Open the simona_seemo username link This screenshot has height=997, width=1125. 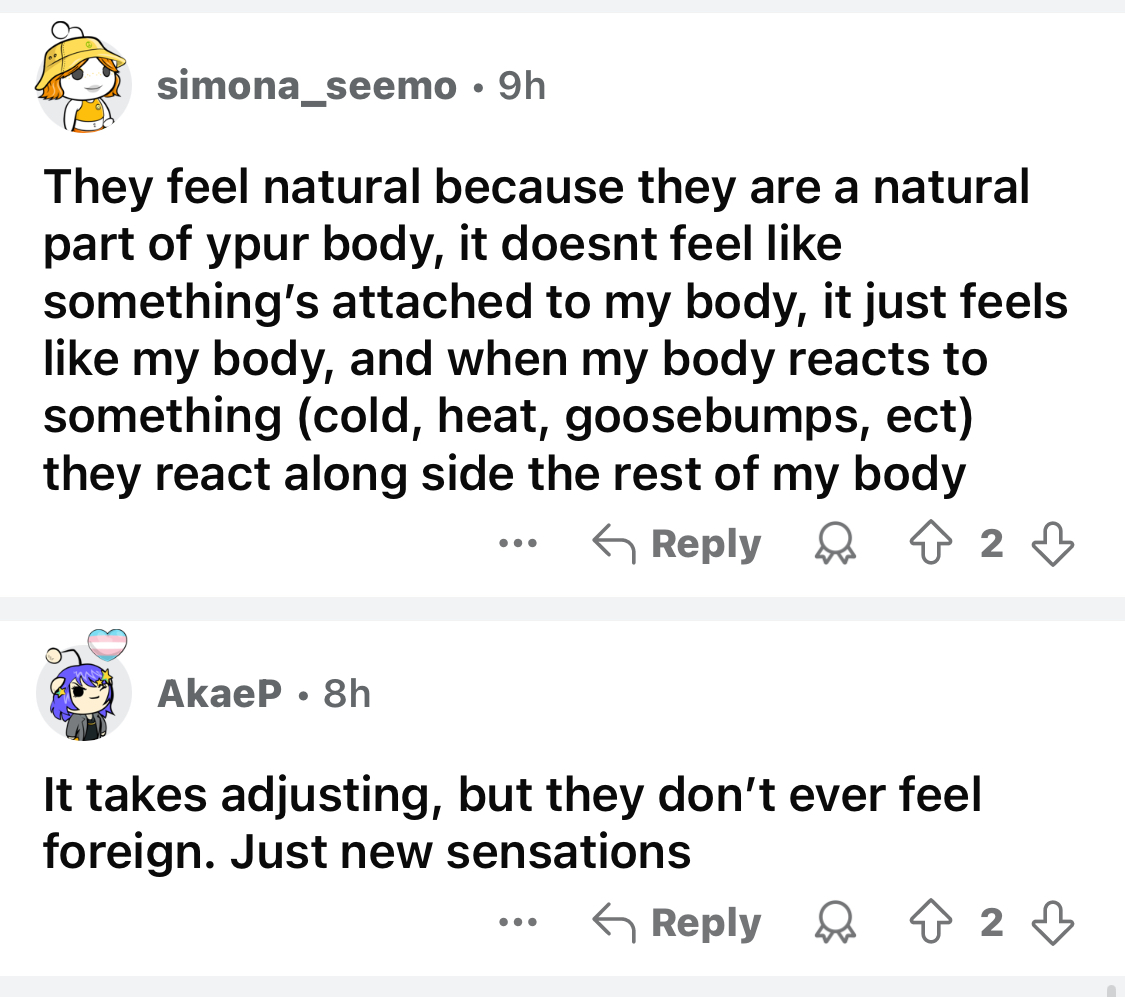coord(307,87)
